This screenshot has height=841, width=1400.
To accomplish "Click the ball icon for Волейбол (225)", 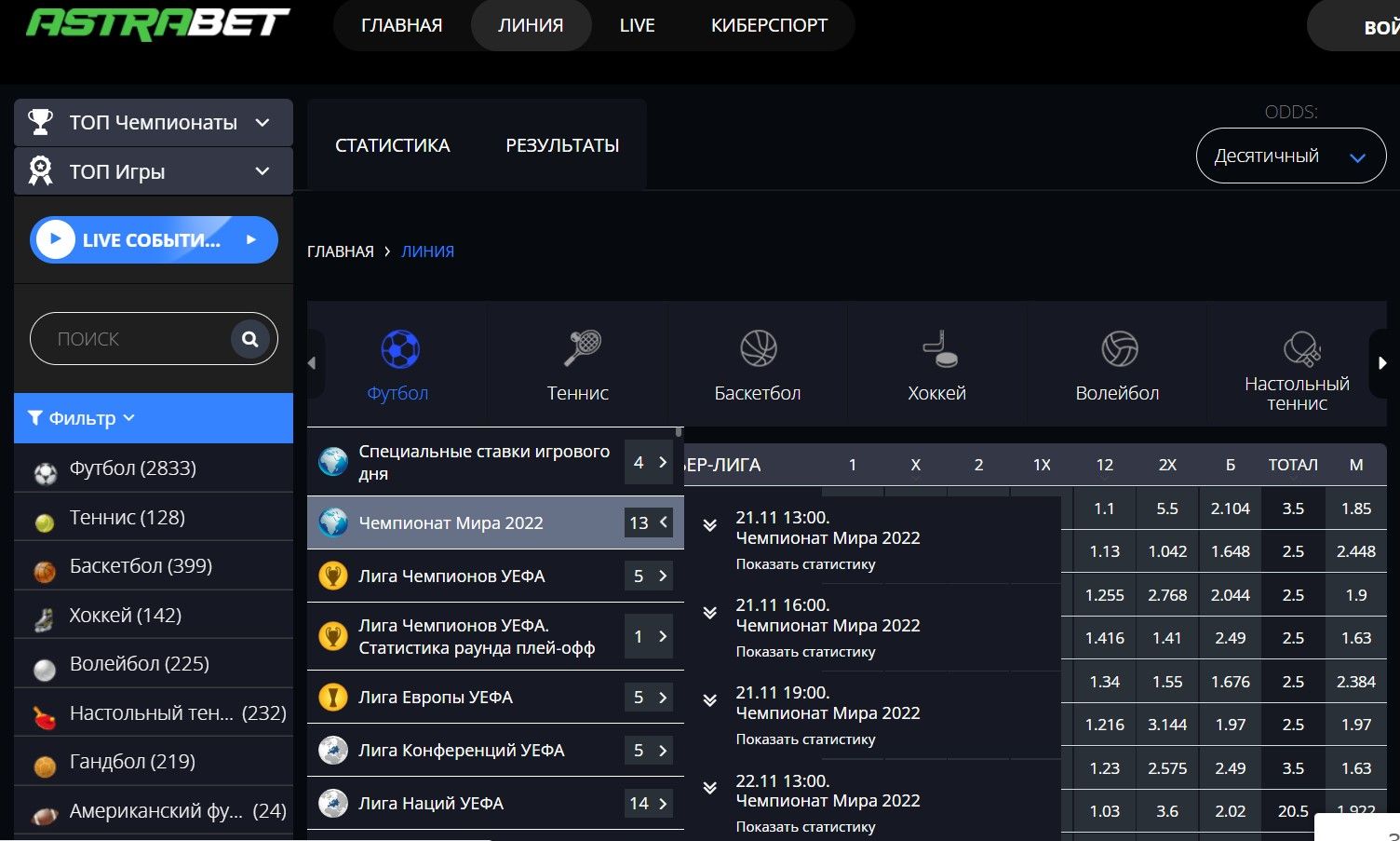I will pyautogui.click(x=45, y=669).
